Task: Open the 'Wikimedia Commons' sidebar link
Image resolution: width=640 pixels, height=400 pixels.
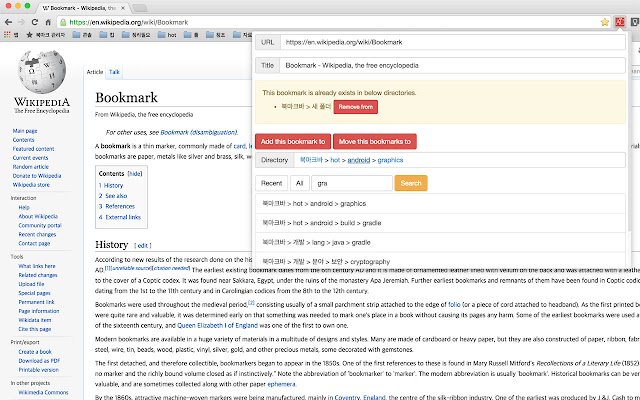Action: (43, 392)
